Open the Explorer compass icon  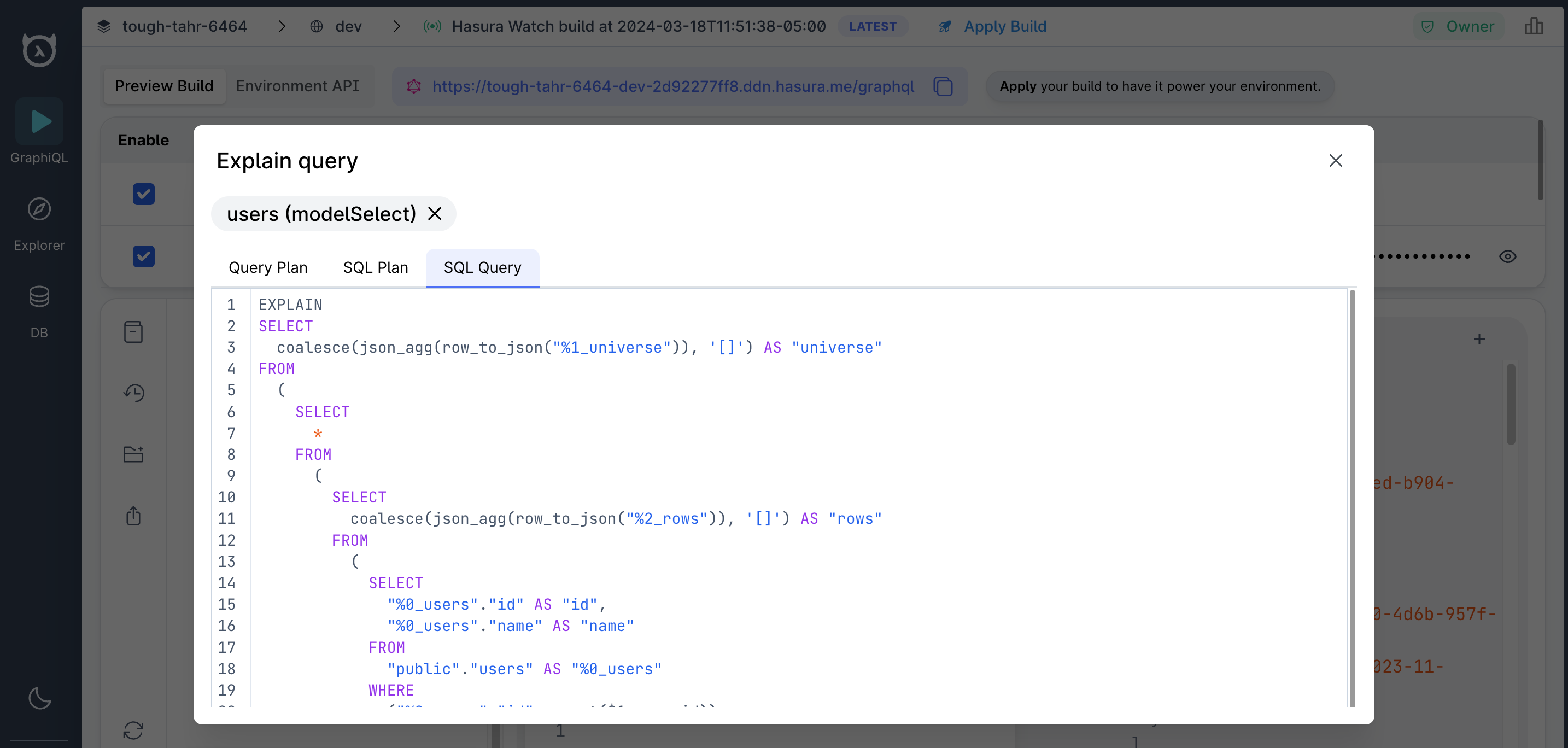(x=39, y=209)
